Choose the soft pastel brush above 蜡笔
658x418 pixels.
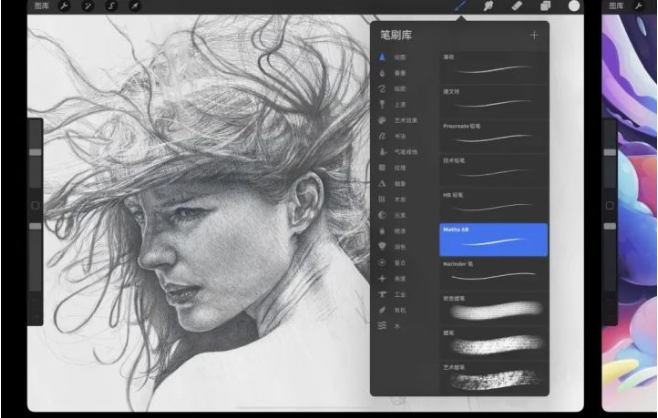click(x=494, y=308)
